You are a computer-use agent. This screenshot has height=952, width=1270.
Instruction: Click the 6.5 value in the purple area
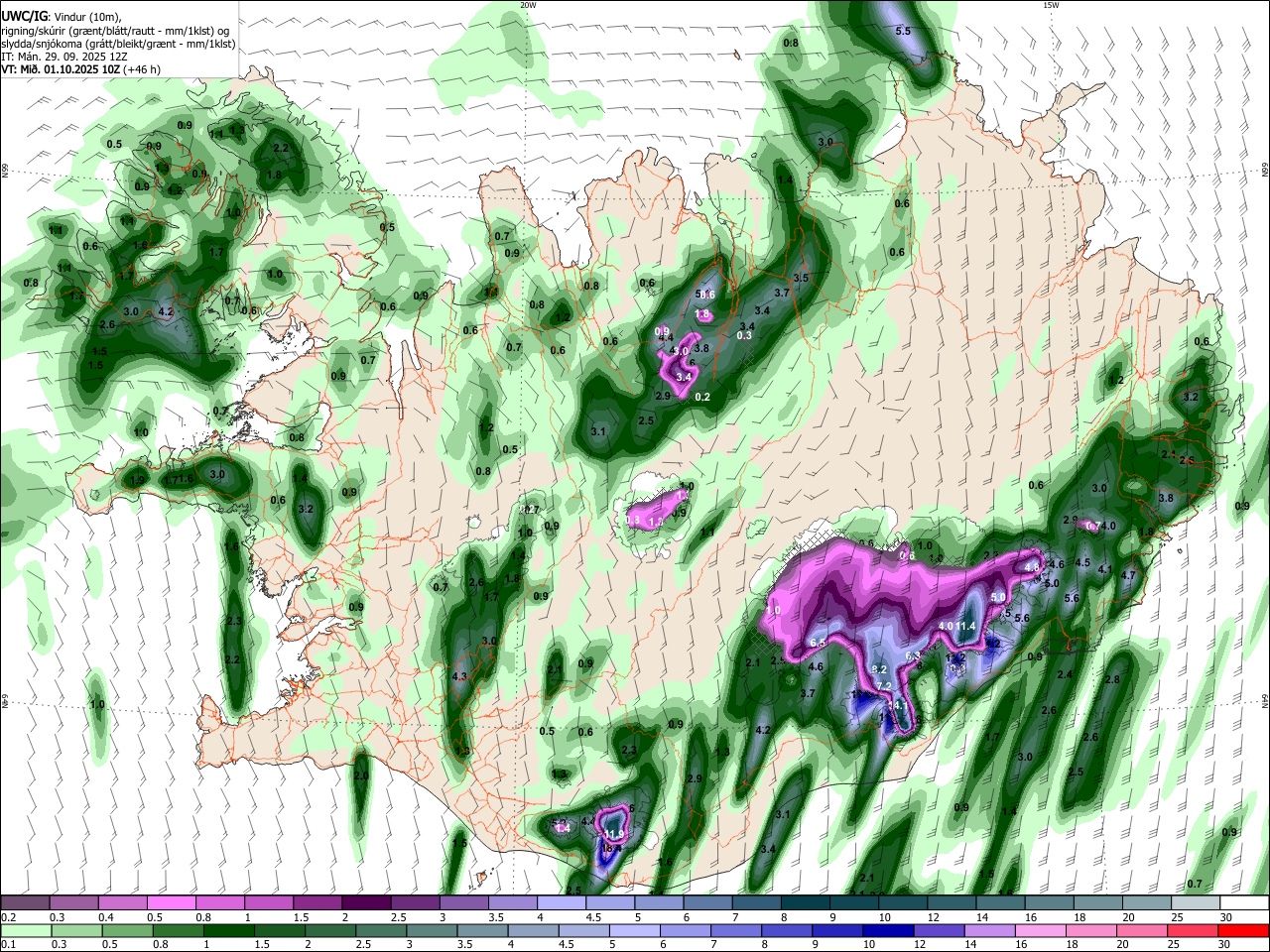click(x=819, y=644)
